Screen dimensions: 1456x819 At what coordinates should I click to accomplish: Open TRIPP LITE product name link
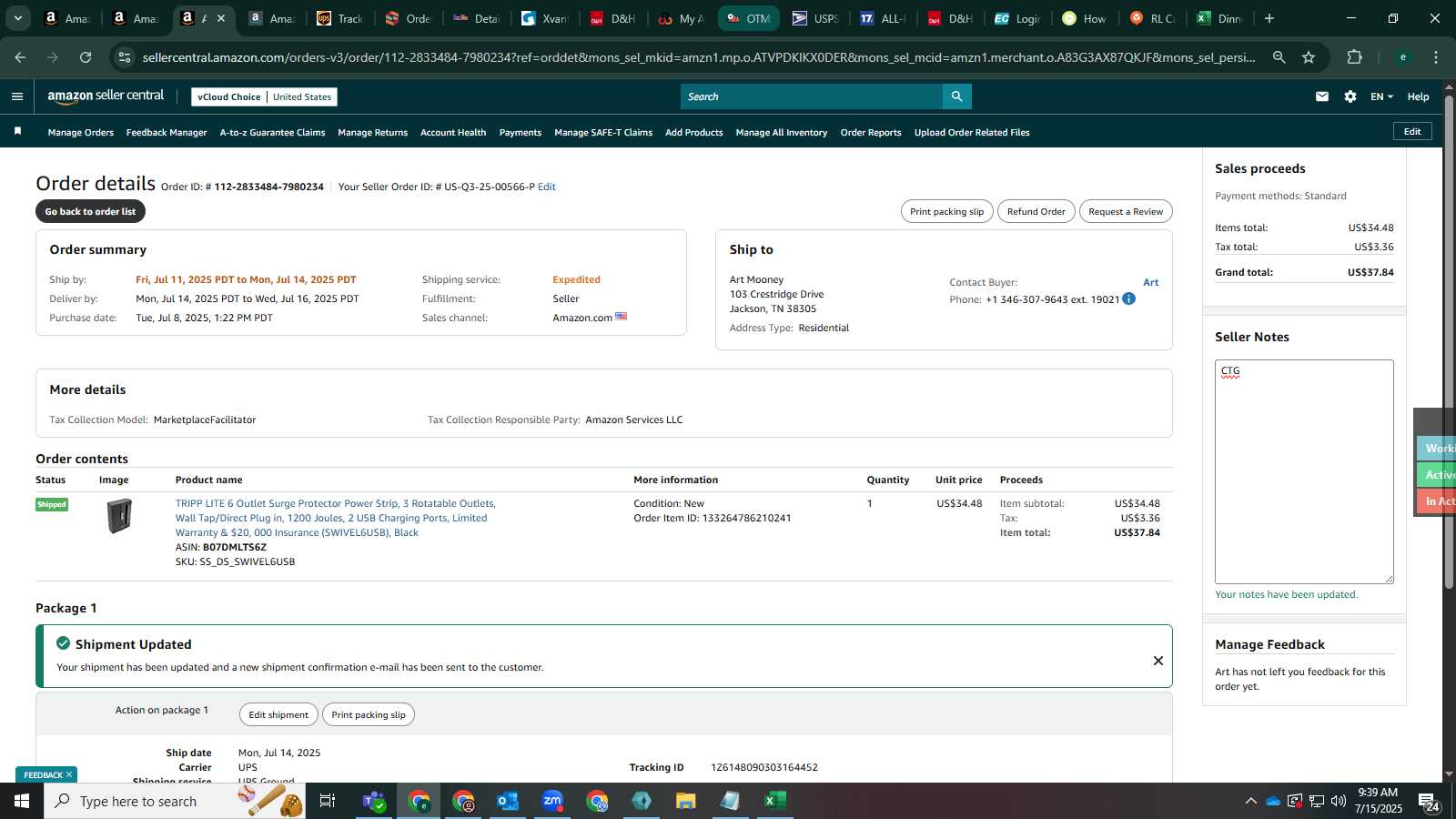pyautogui.click(x=335, y=518)
